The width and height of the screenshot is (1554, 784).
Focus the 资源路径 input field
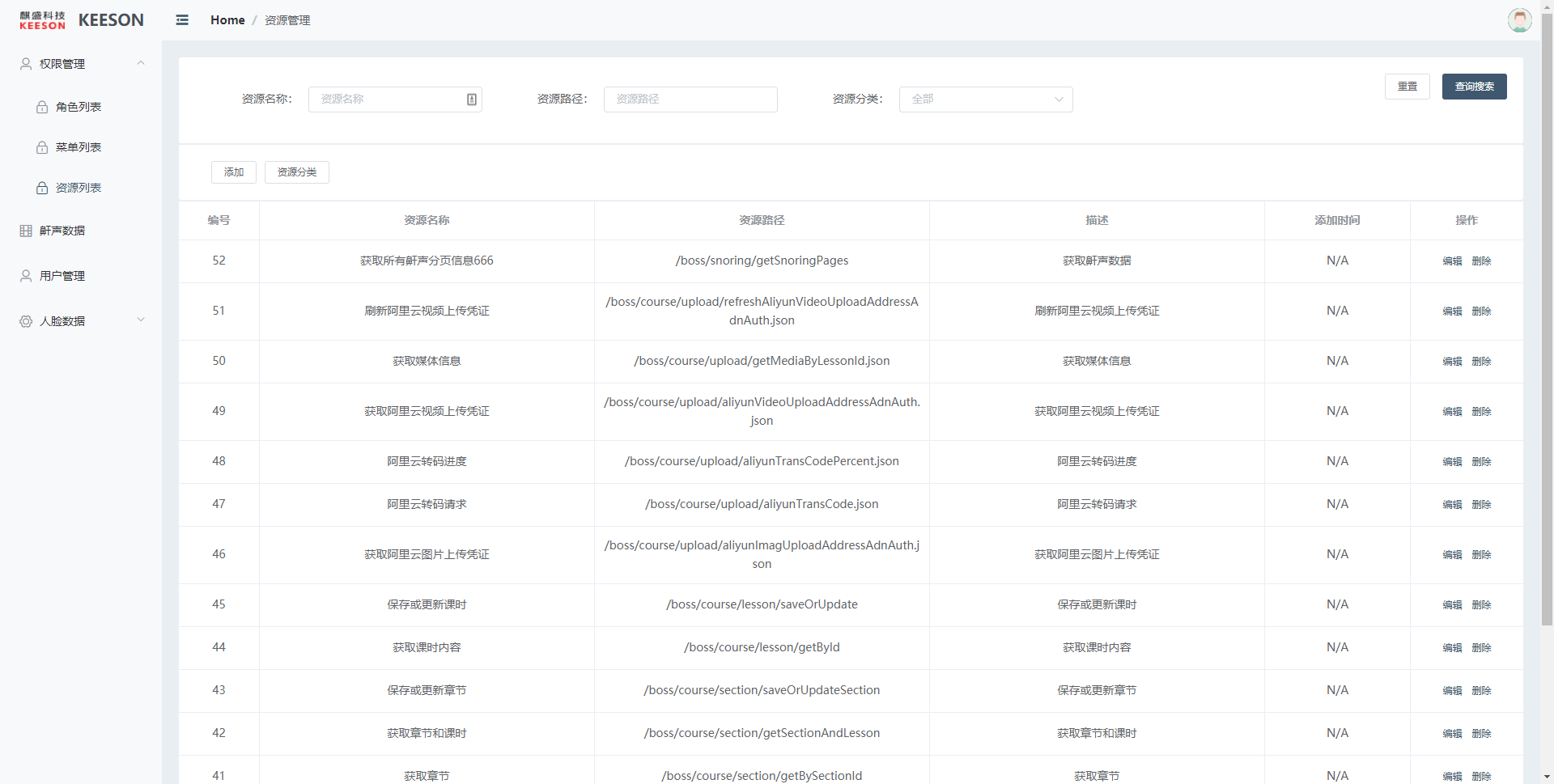(x=690, y=100)
